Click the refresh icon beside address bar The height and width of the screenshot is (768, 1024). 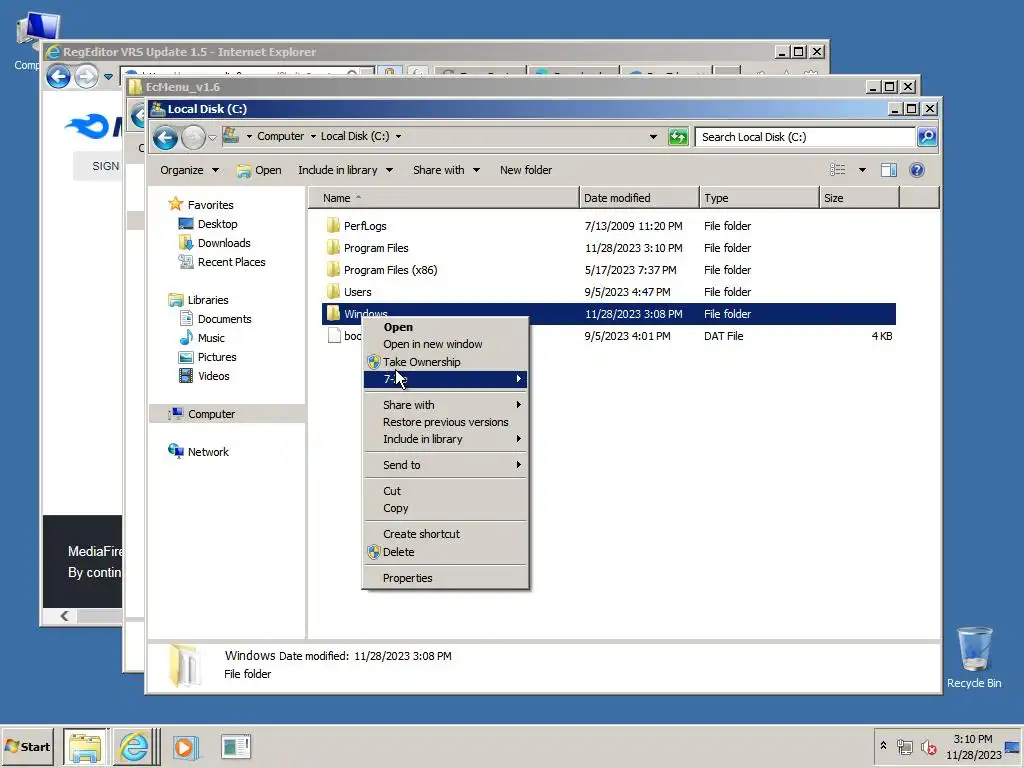[x=678, y=136]
